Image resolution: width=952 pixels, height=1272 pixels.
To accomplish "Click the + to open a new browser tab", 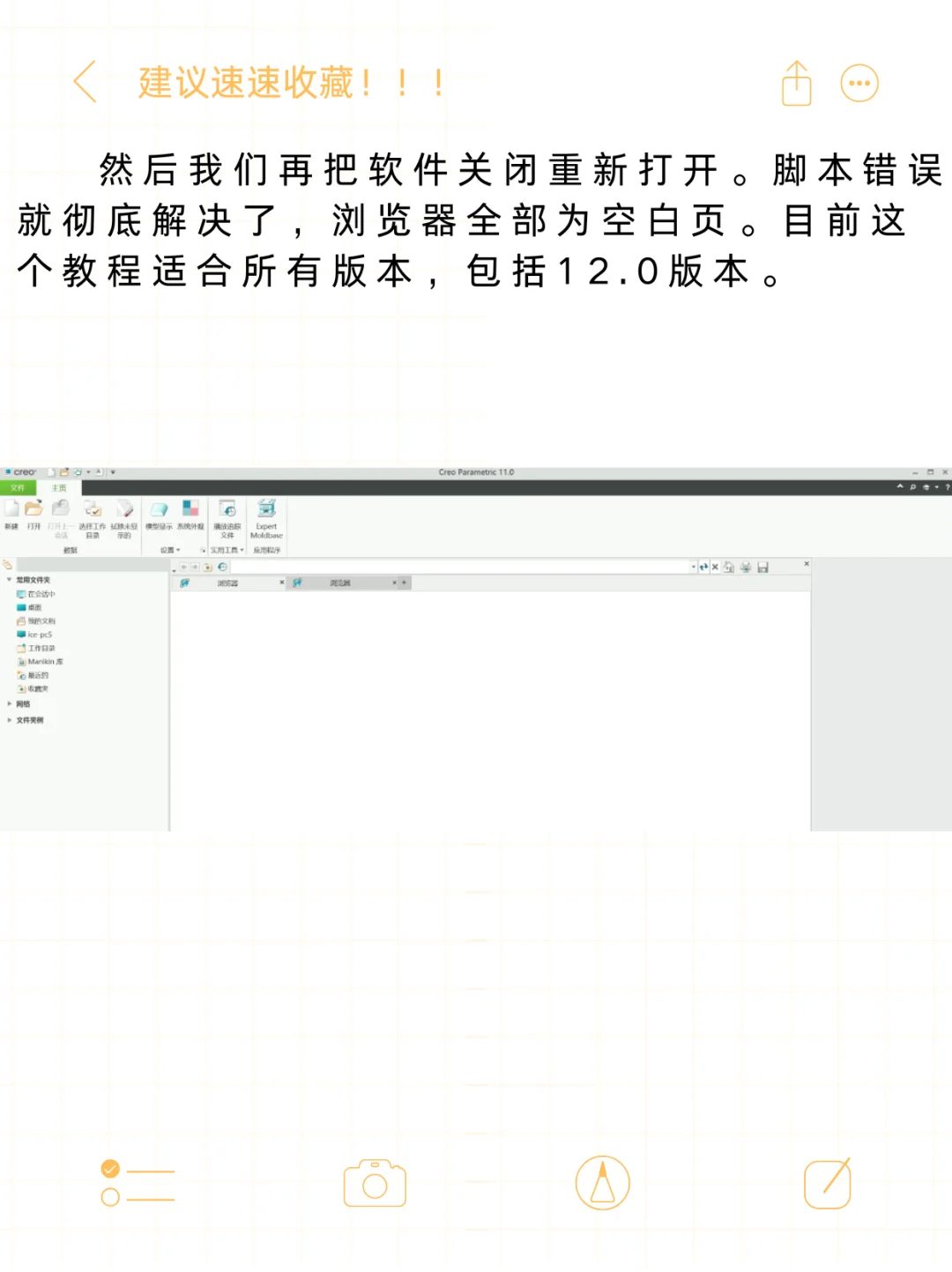I will pos(403,583).
